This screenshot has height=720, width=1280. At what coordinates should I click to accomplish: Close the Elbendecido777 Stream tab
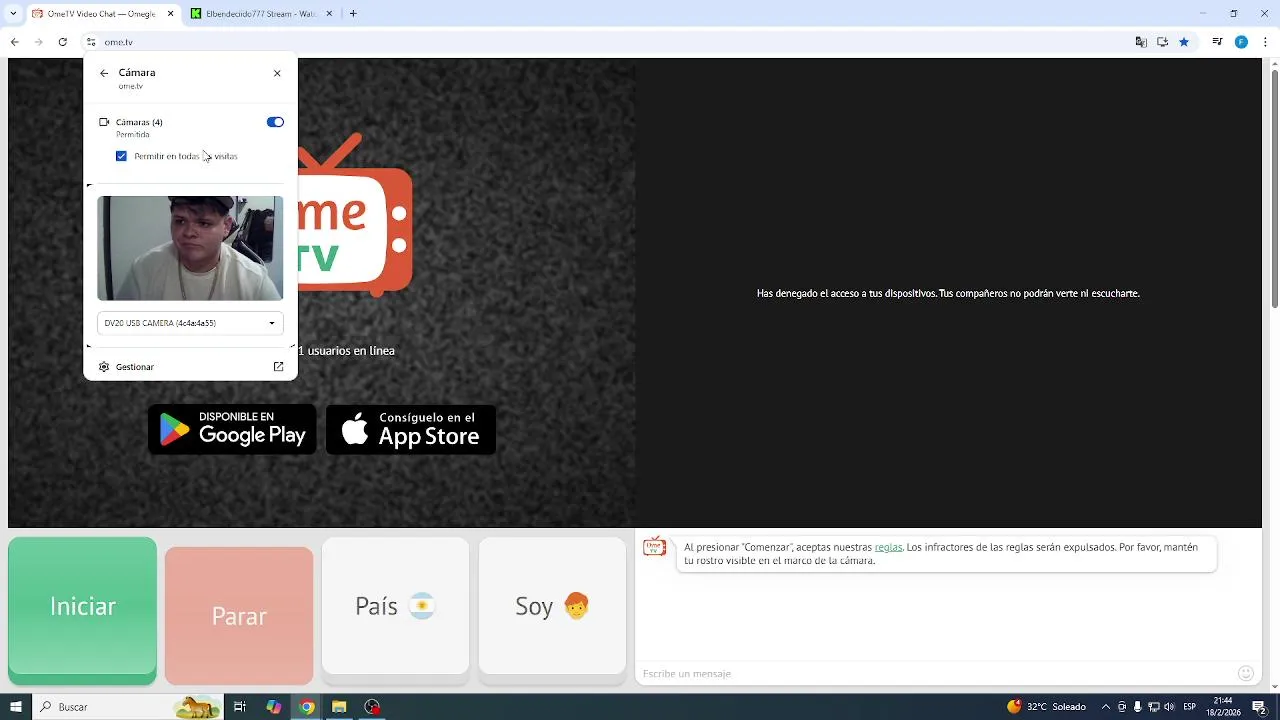click(x=328, y=14)
